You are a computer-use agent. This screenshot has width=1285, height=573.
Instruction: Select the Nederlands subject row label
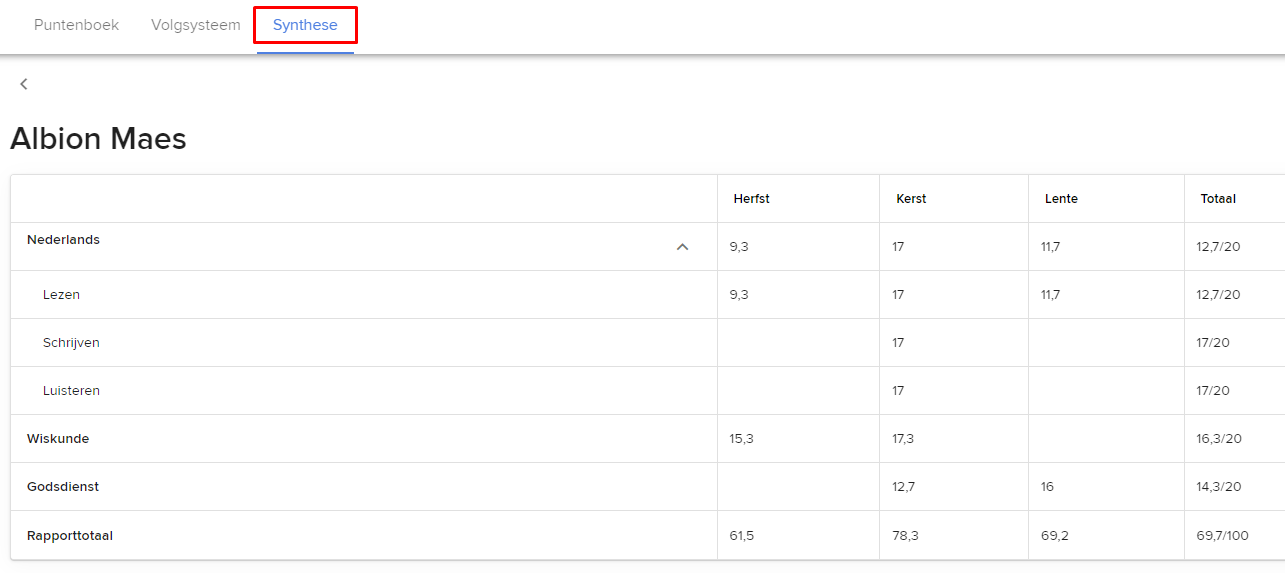(63, 240)
